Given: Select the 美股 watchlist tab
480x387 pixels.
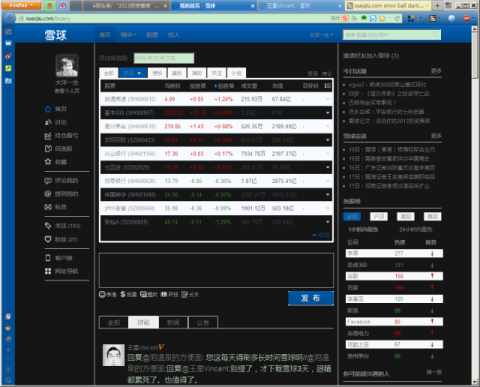Looking at the screenshot, I should pyautogui.click(x=177, y=73).
